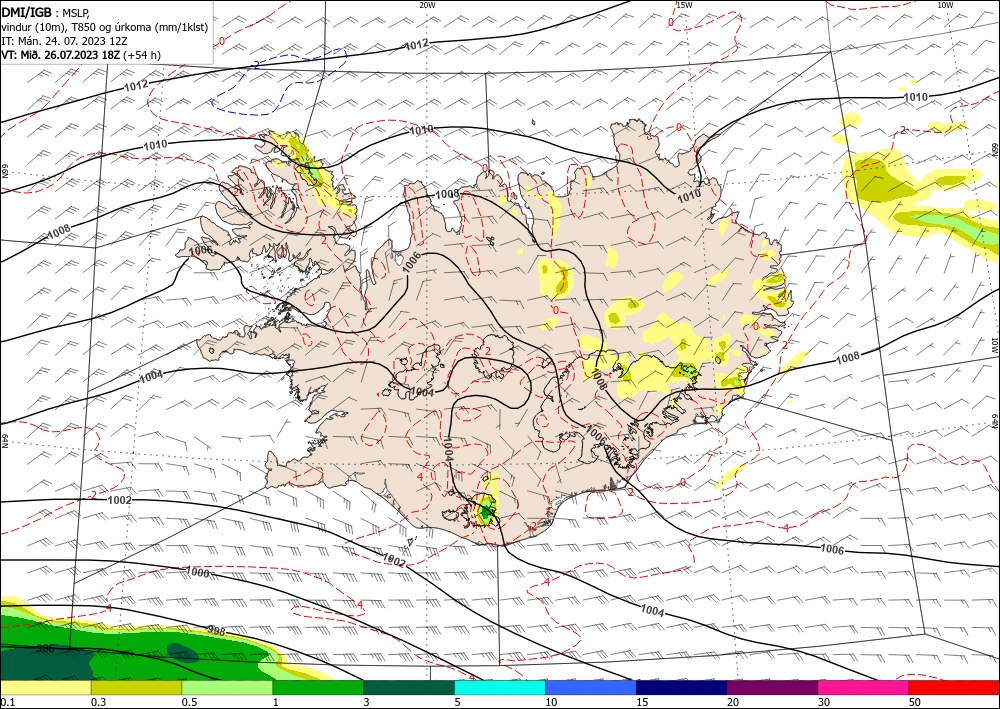The image size is (1000, 709).
Task: Click the olive-yellow 0.3 mm legend swatch
Action: coord(136,688)
